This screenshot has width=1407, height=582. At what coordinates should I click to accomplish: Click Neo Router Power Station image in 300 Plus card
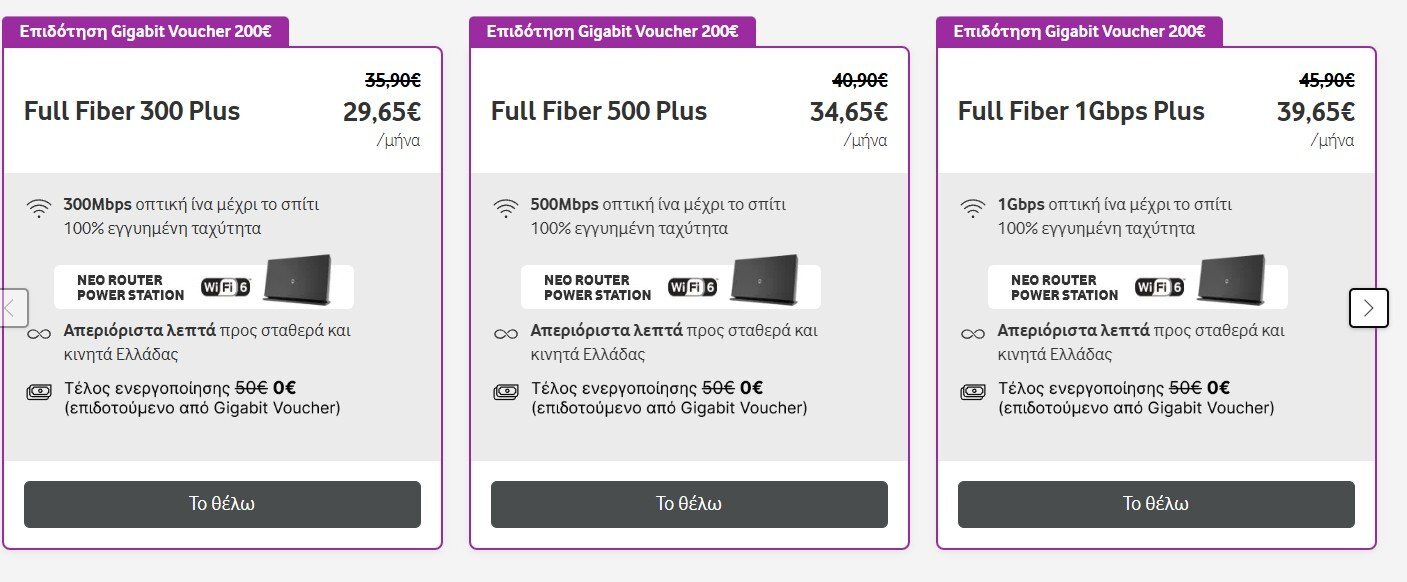204,283
